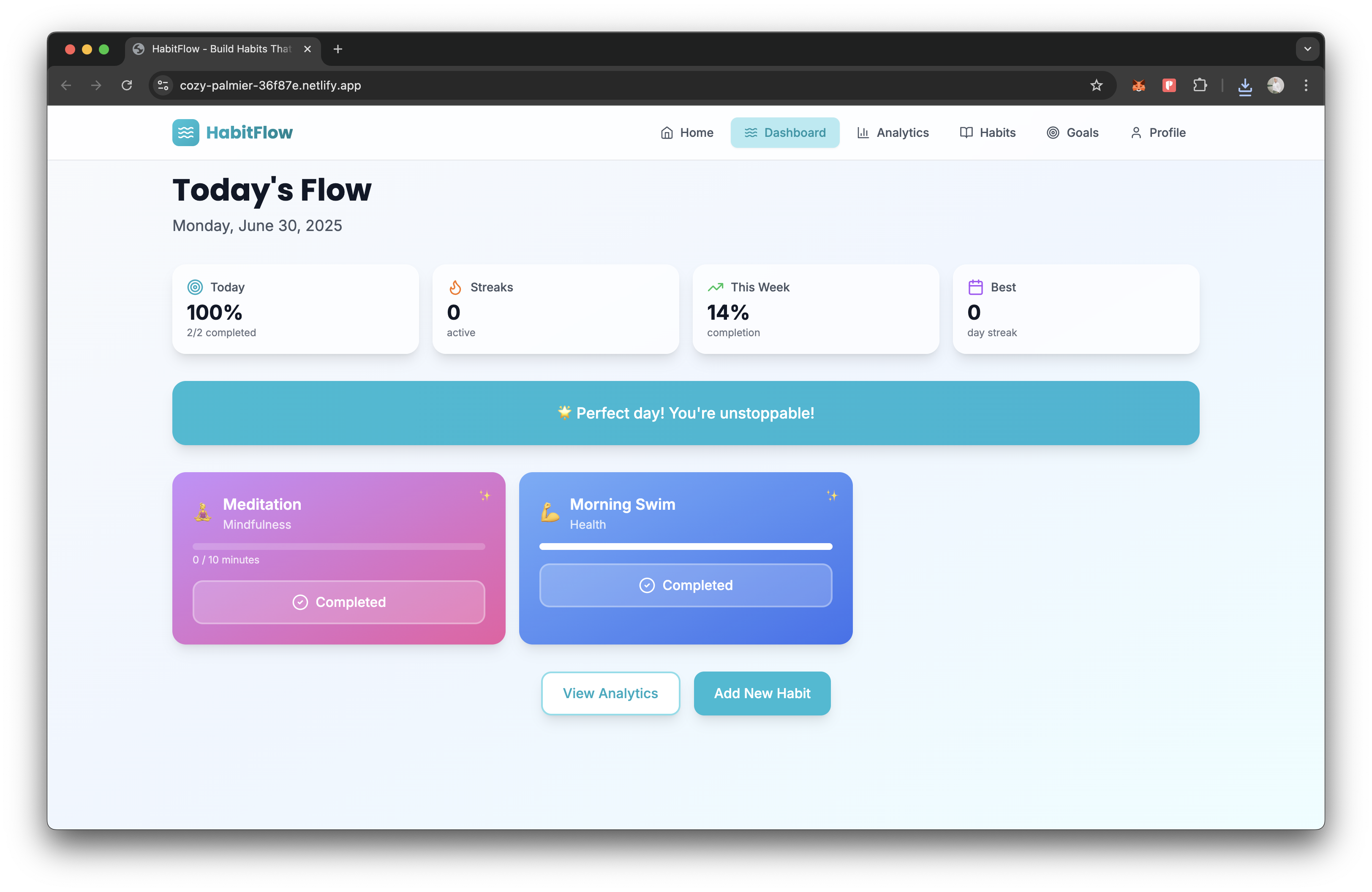Toggle Meditation Completed button
Image resolution: width=1372 pixels, height=892 pixels.
pyautogui.click(x=339, y=602)
